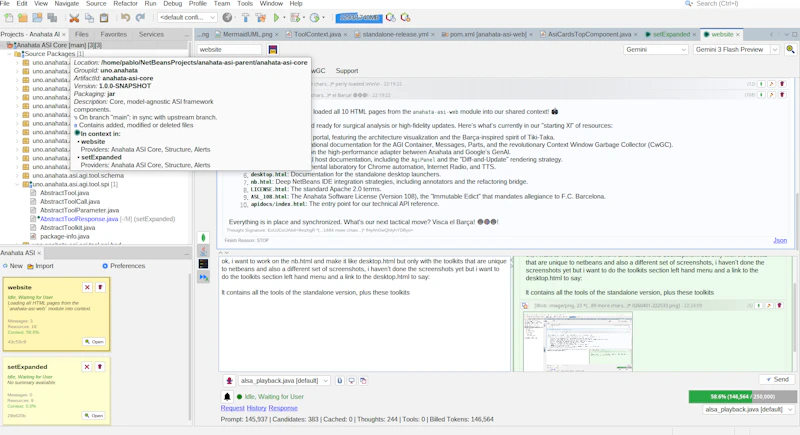
Task: Click the fast-forward double arrow side icon
Action: click(204, 277)
